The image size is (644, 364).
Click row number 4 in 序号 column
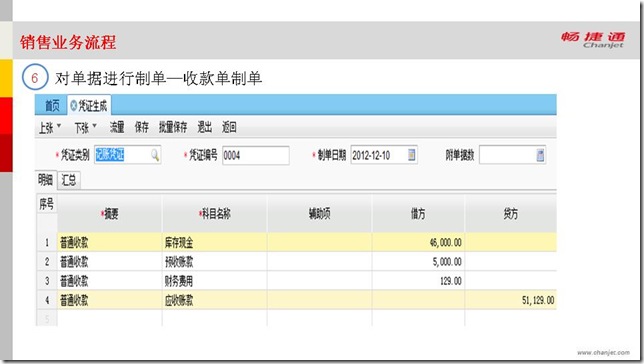pyautogui.click(x=47, y=300)
